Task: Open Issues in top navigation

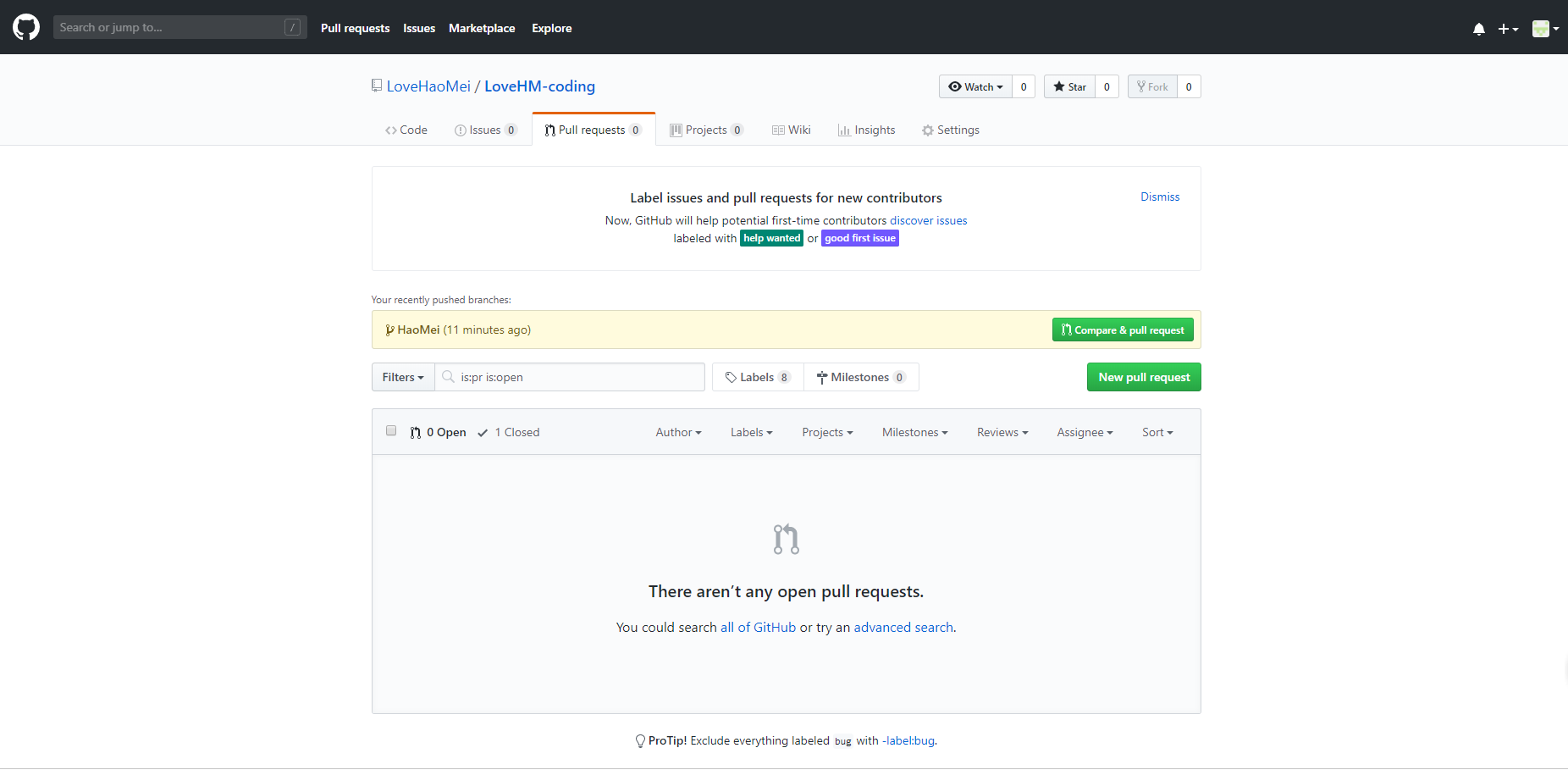Action: [x=419, y=28]
